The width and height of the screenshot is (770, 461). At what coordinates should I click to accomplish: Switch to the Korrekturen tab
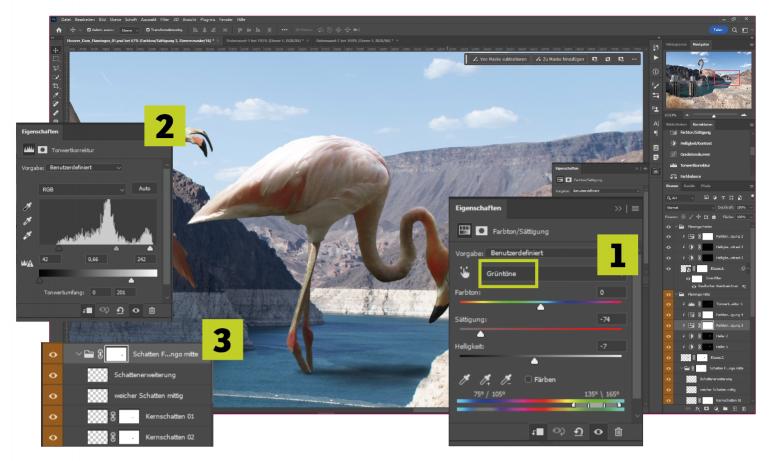[x=702, y=124]
